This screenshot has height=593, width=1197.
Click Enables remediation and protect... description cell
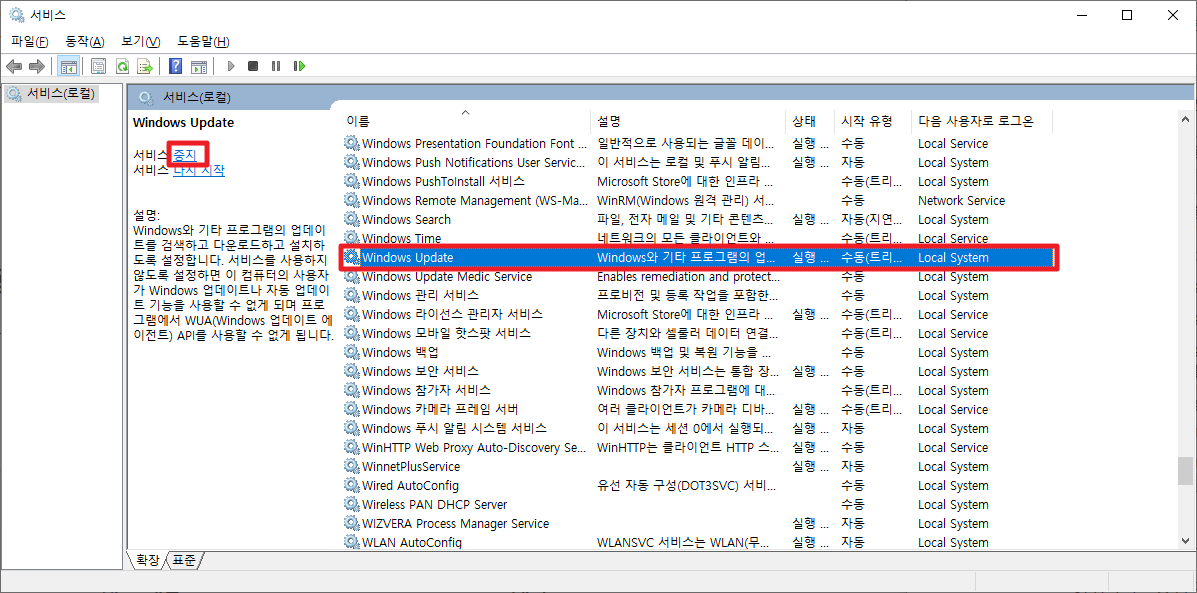(687, 276)
